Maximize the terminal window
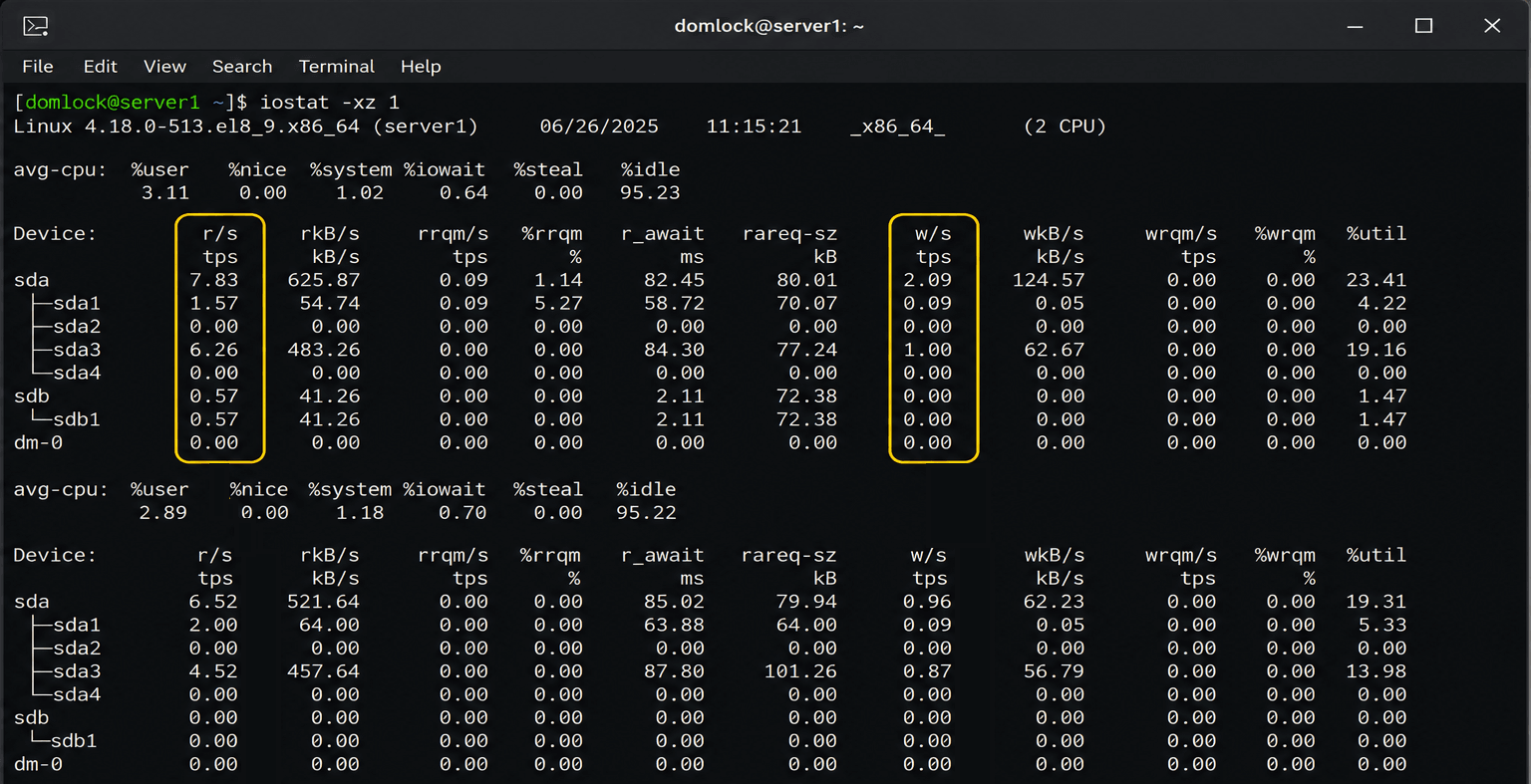Image resolution: width=1531 pixels, height=784 pixels. coord(1423,26)
